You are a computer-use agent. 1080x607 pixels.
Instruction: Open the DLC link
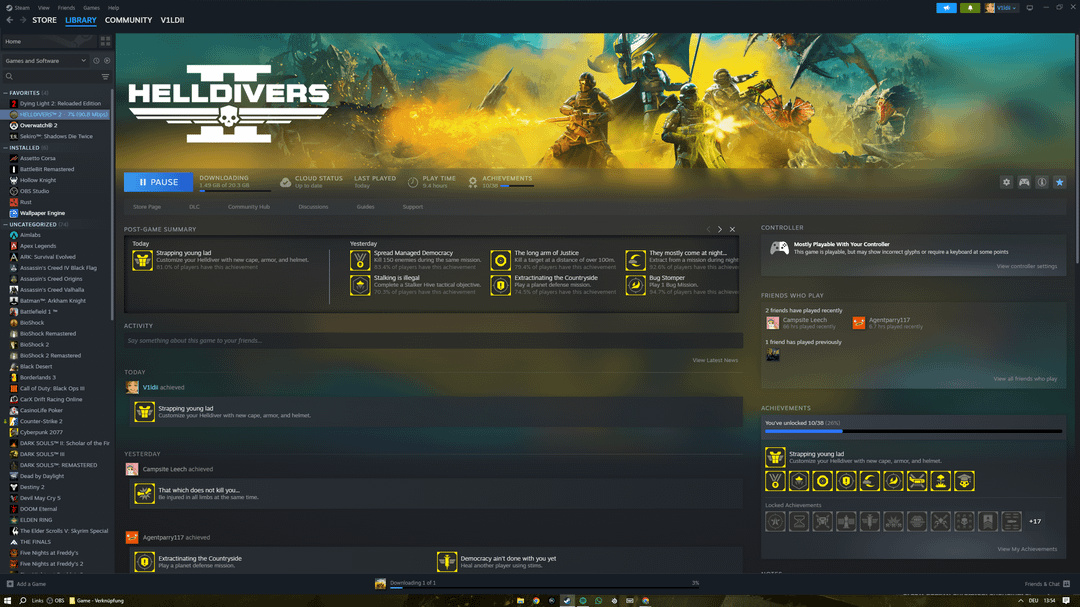click(194, 207)
